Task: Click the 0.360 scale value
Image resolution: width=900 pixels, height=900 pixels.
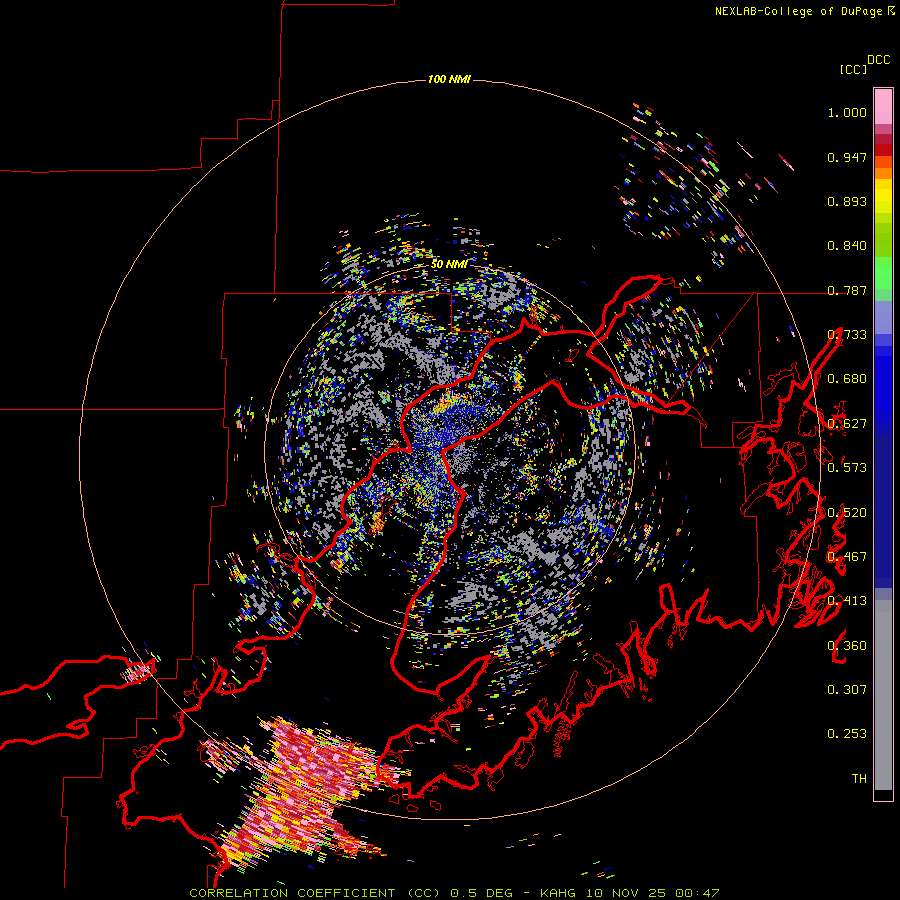Action: point(847,646)
